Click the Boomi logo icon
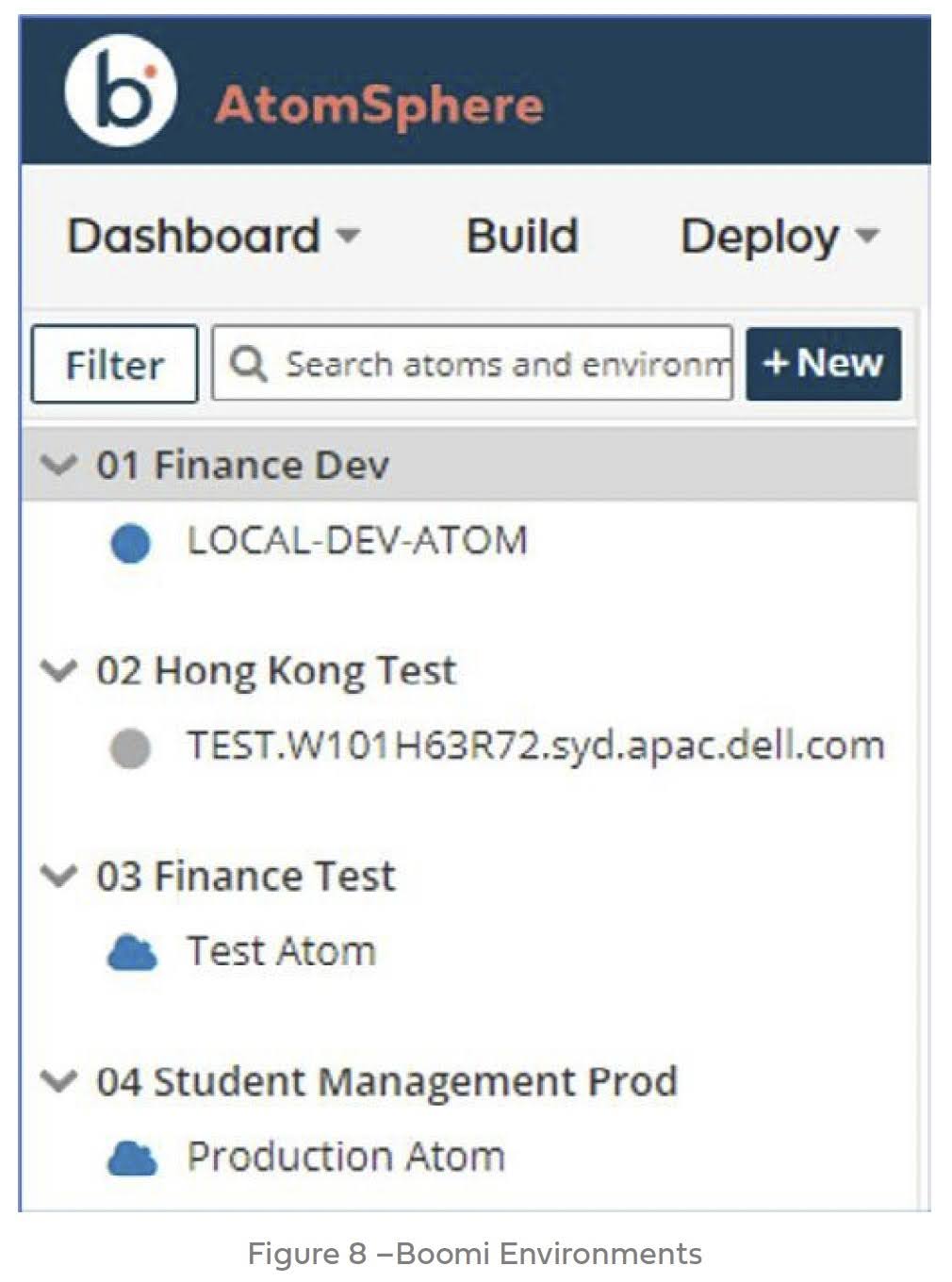 pyautogui.click(x=121, y=91)
